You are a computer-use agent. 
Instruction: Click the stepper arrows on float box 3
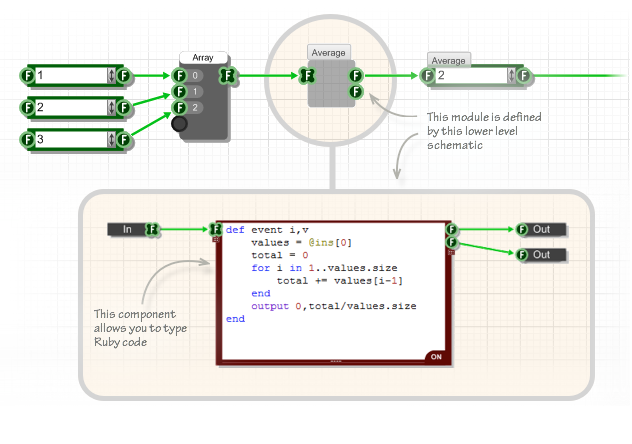point(111,139)
